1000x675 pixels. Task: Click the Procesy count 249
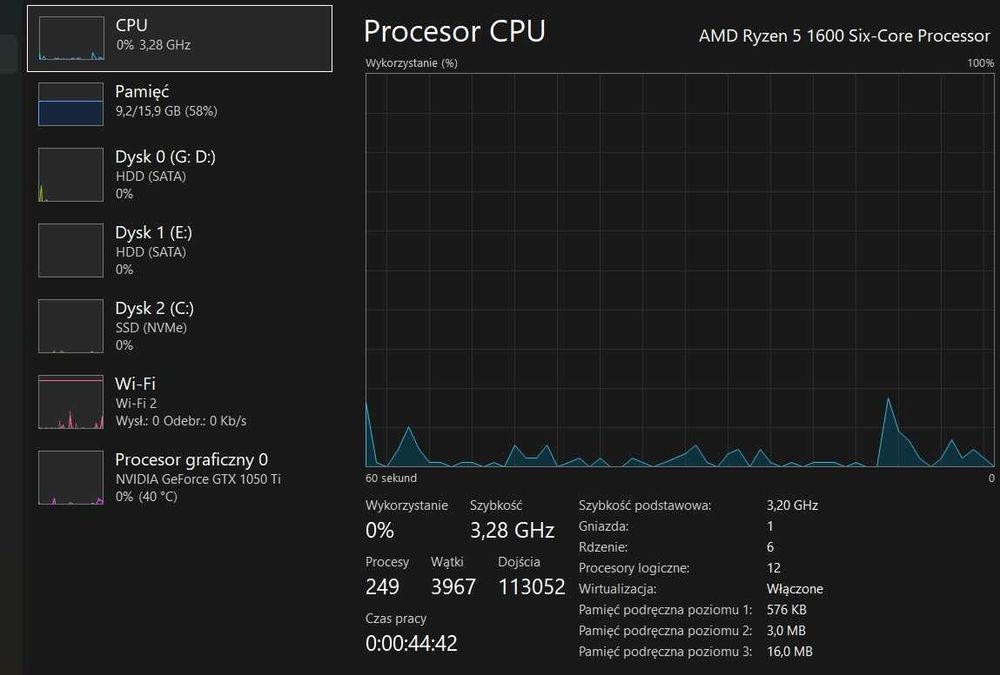click(x=382, y=587)
